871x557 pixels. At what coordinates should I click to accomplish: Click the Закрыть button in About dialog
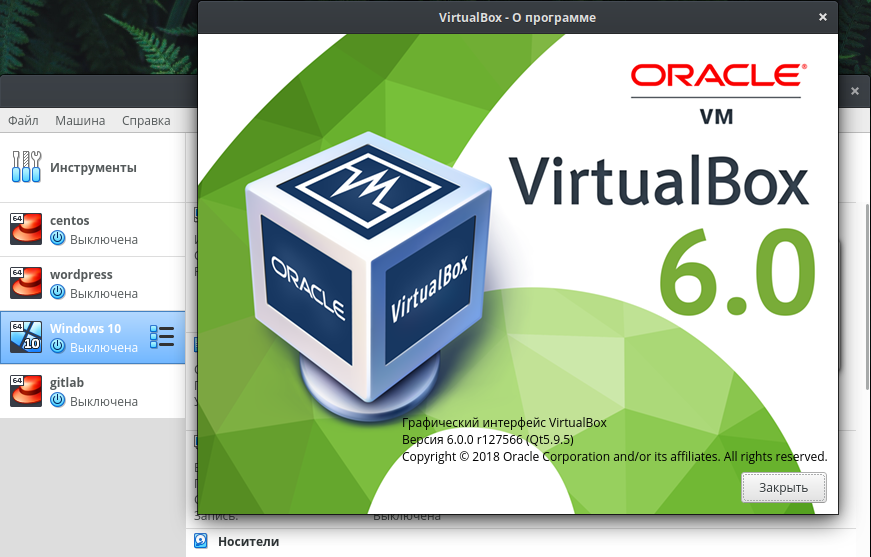coord(783,488)
